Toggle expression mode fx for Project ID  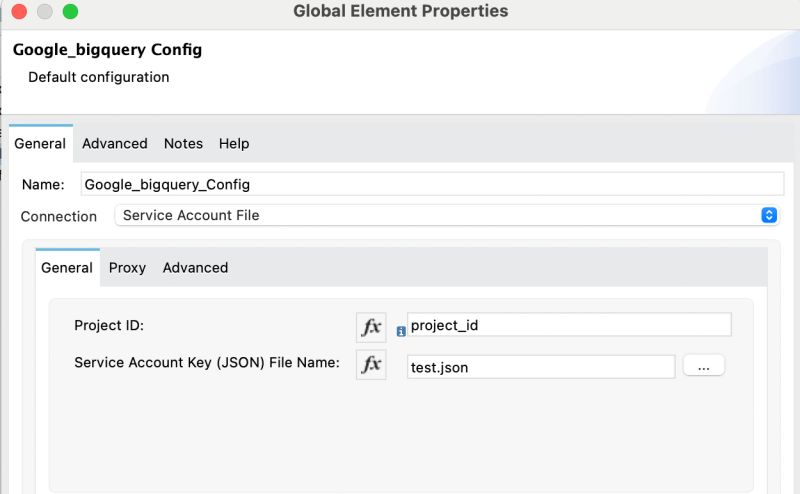(x=371, y=327)
